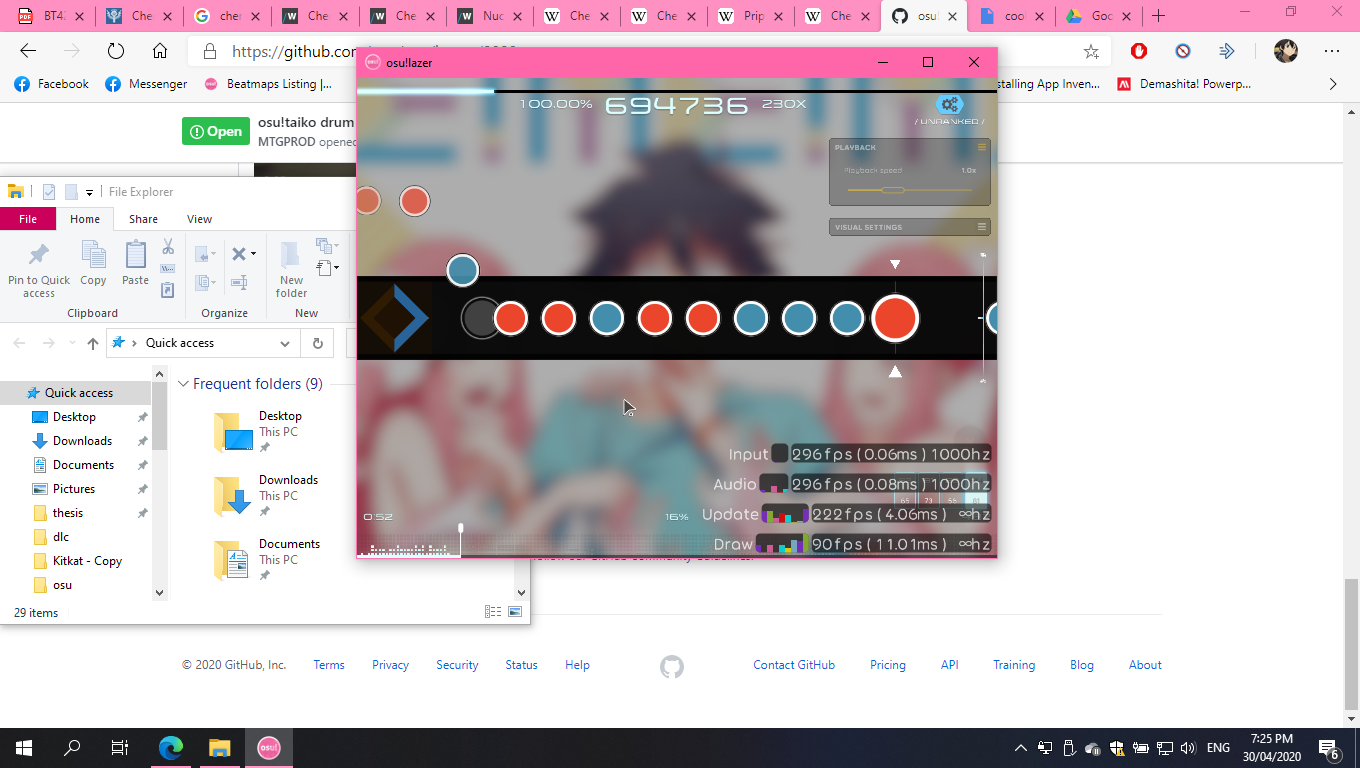Select Desktop in the navigation pane
The height and width of the screenshot is (768, 1360).
(x=74, y=417)
